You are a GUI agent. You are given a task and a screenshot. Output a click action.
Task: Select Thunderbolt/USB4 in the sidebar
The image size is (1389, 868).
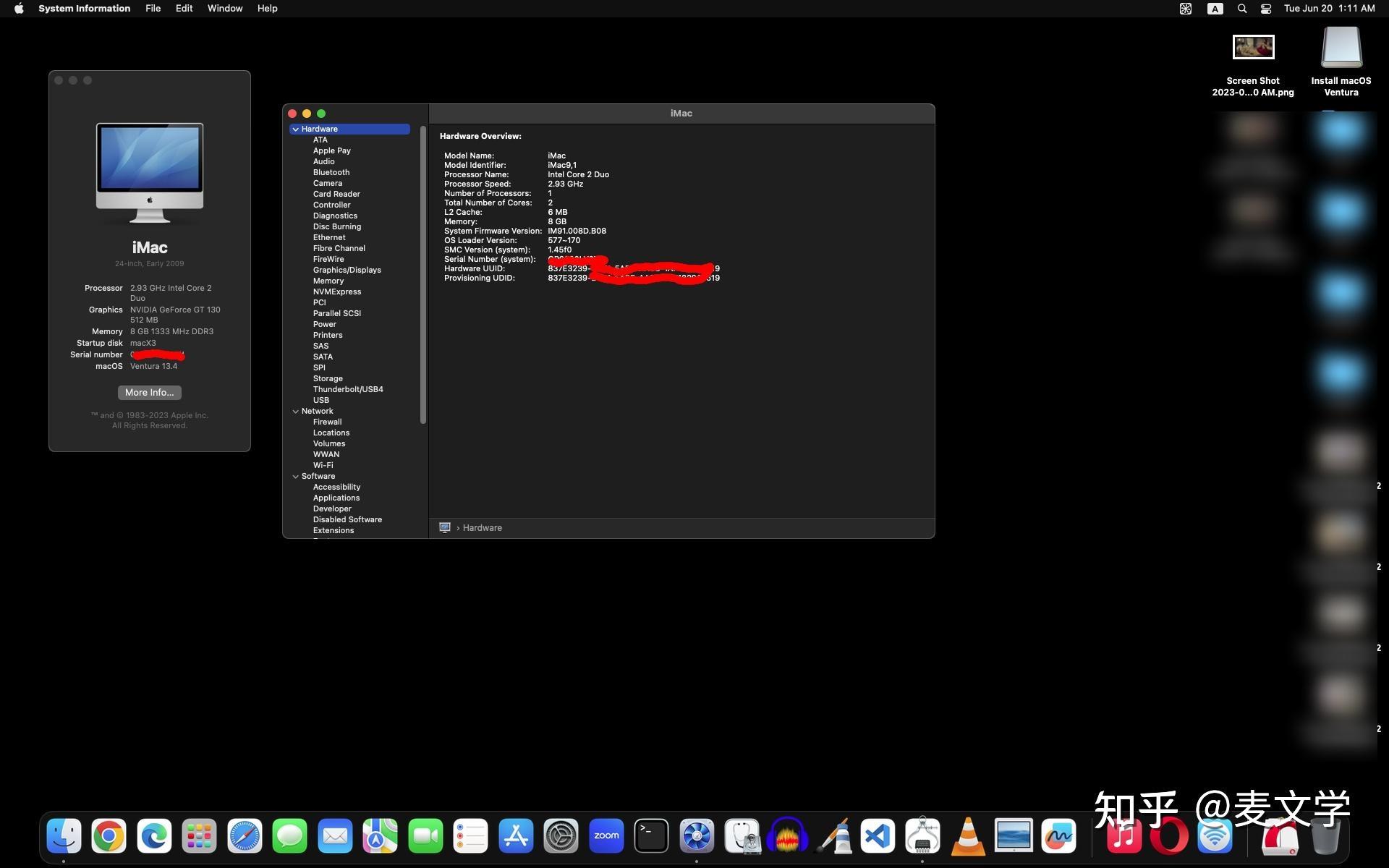[348, 390]
